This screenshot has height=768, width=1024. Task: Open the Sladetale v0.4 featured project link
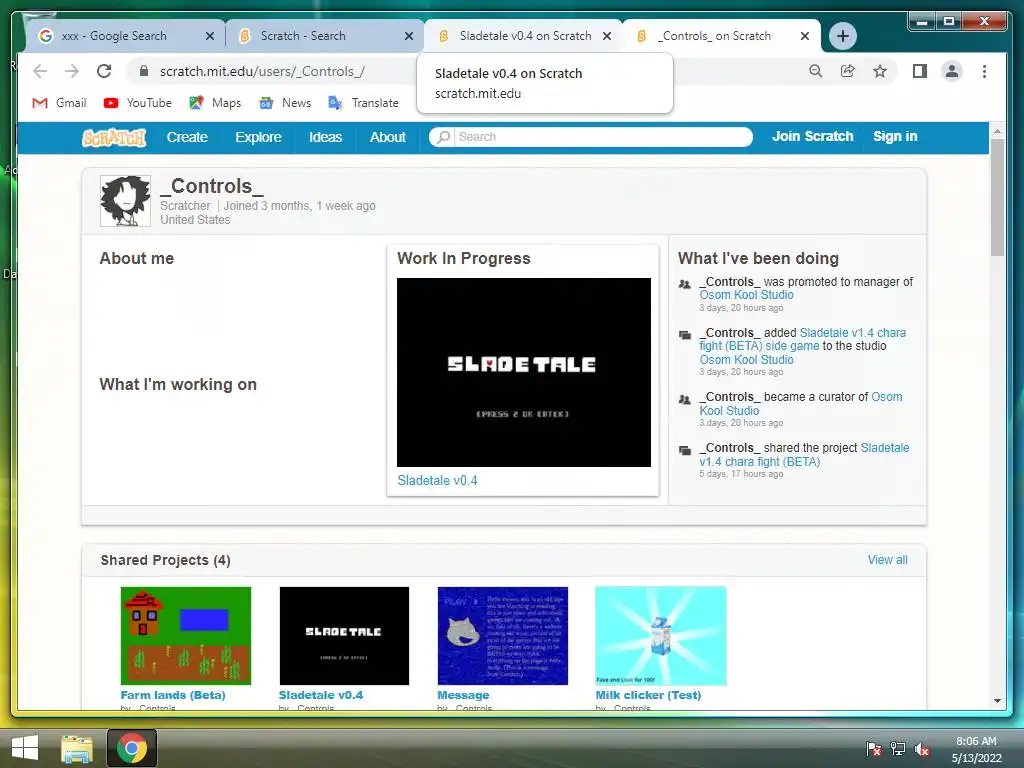(x=438, y=481)
